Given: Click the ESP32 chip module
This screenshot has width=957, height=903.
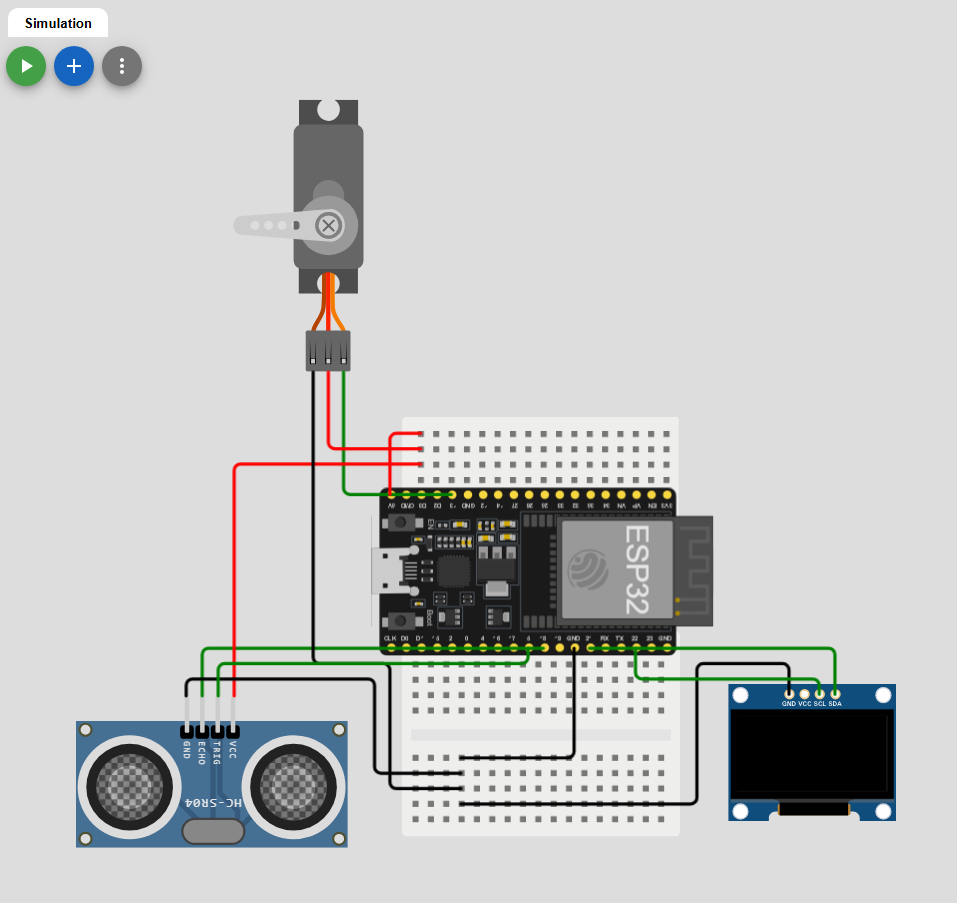Looking at the screenshot, I should [616, 570].
